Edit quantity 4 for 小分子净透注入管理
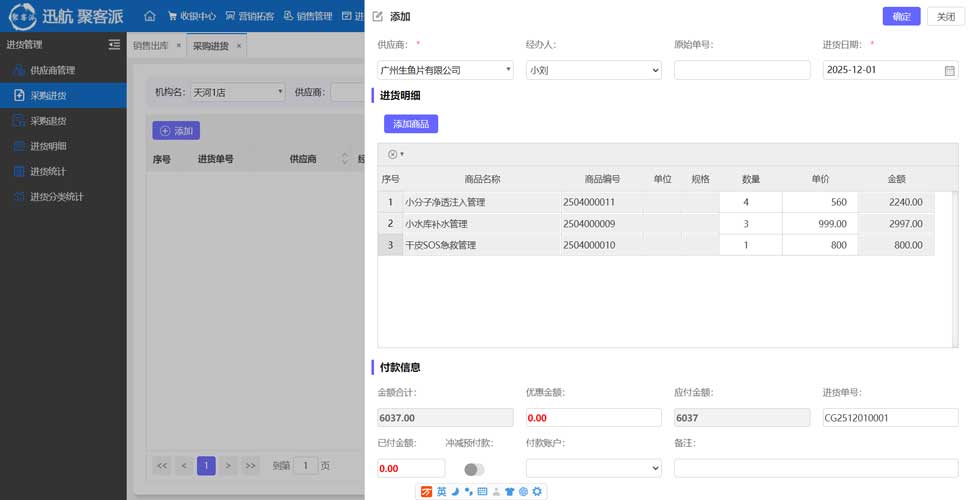The image size is (971, 500). click(x=751, y=202)
